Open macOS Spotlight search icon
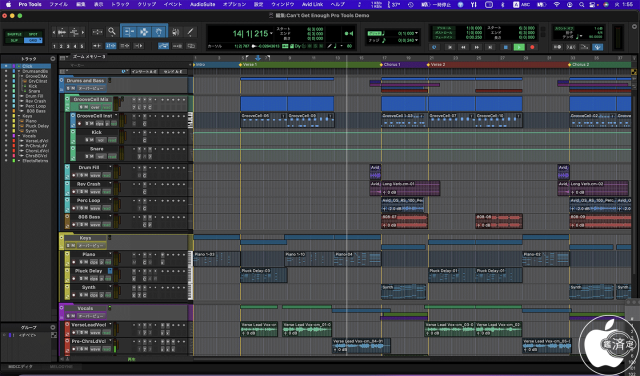 [581, 4]
